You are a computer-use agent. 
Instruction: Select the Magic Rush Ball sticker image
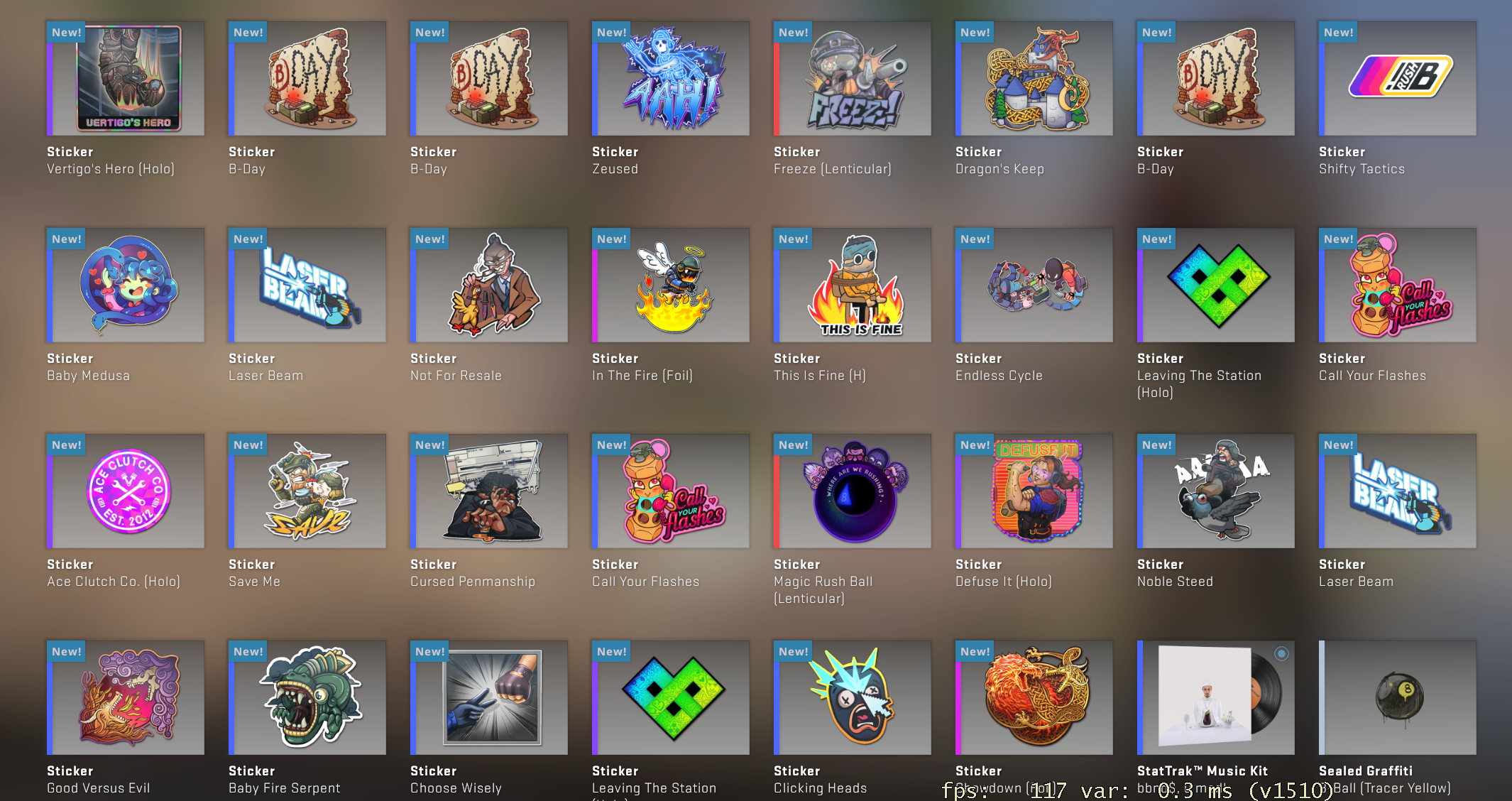(853, 491)
